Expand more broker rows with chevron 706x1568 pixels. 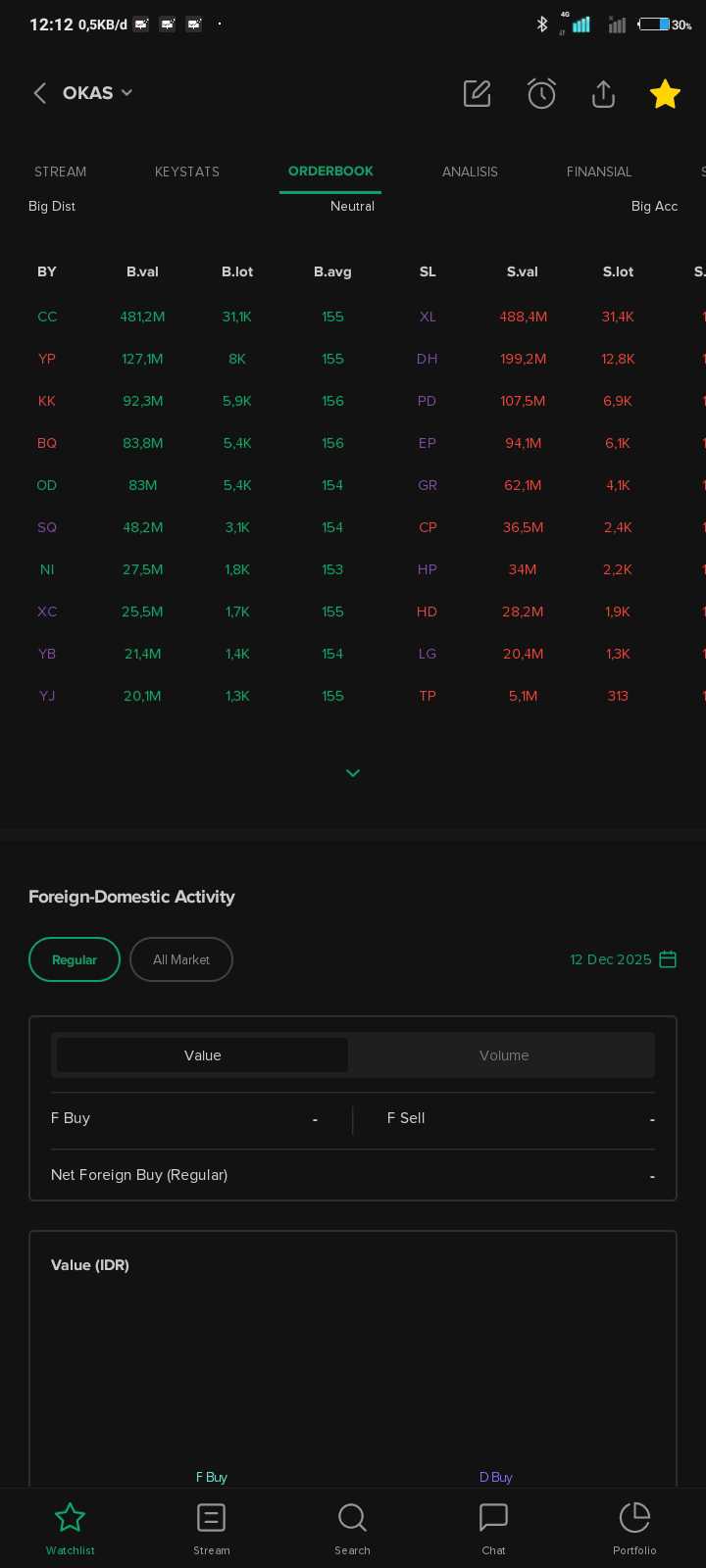(x=353, y=773)
